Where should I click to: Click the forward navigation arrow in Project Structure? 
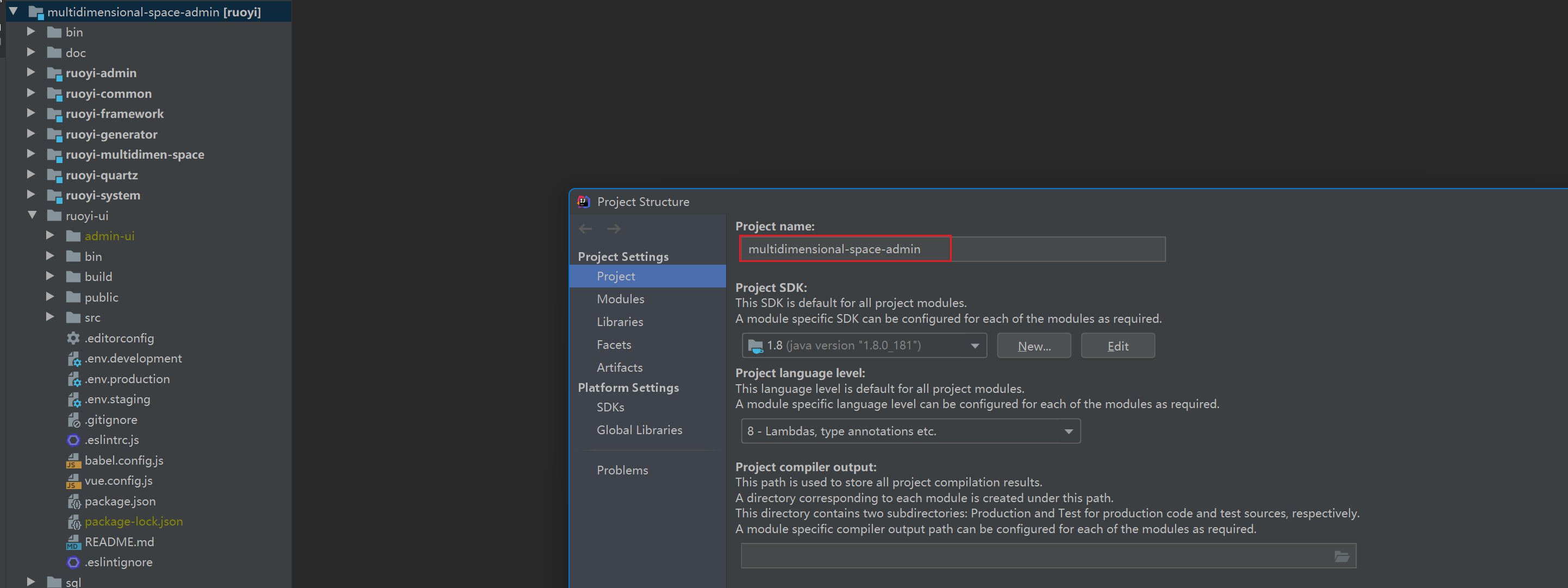pos(614,228)
